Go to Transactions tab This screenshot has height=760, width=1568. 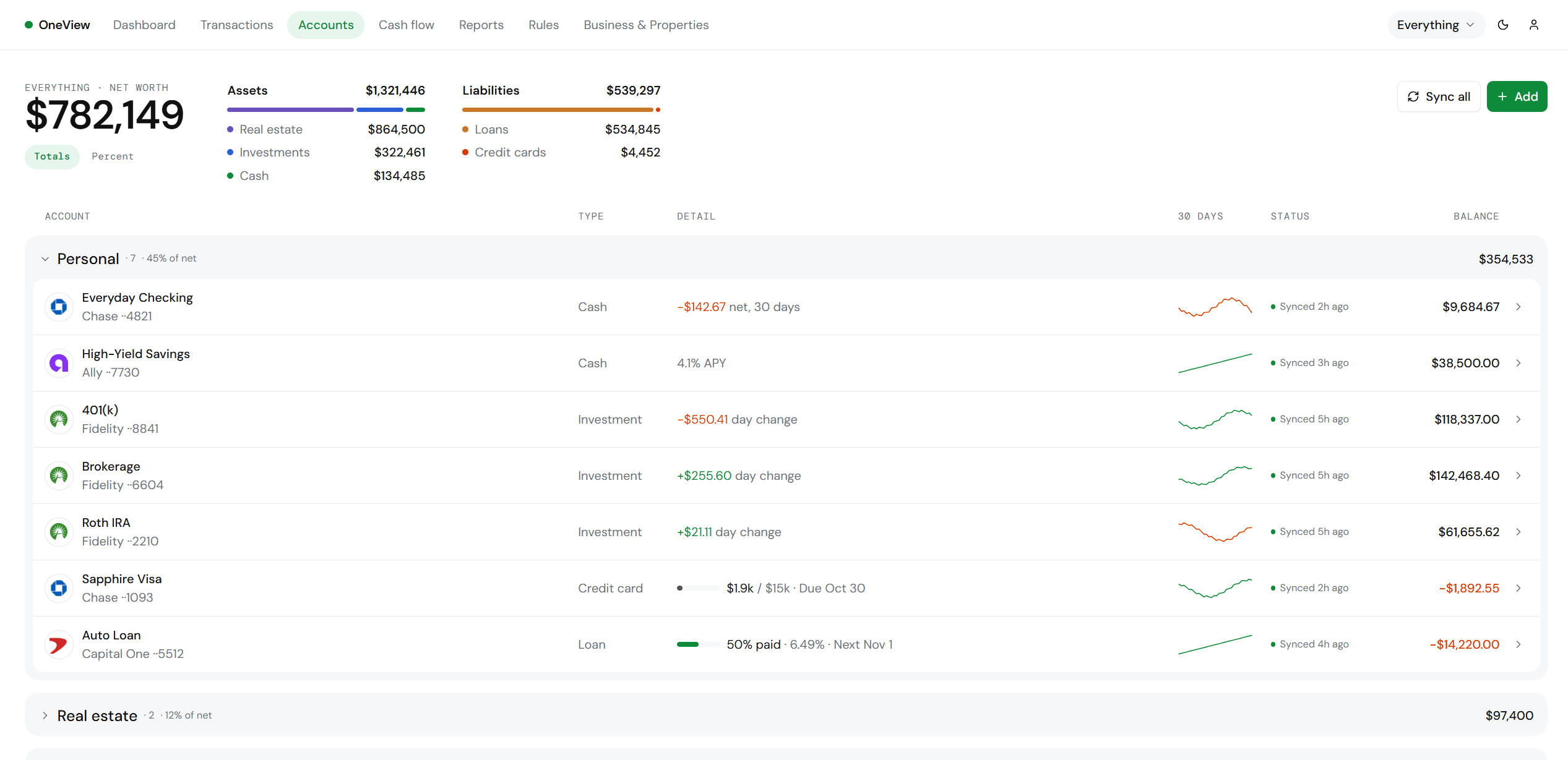click(236, 25)
